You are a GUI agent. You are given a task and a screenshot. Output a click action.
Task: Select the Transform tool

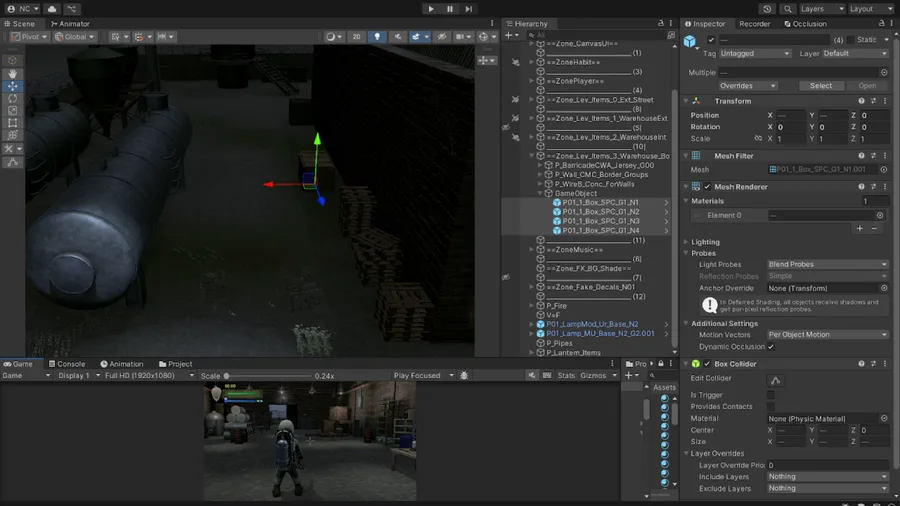[12, 135]
